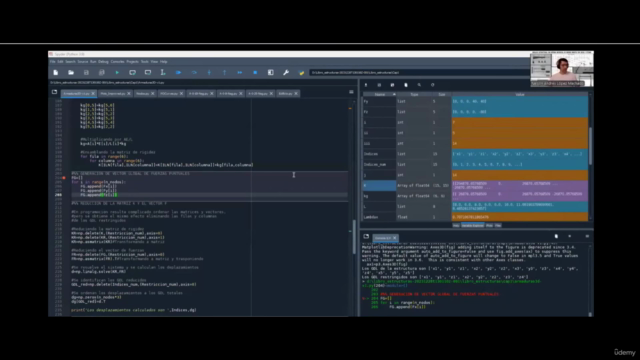Click the Variable Explorer save as icon

[392, 85]
